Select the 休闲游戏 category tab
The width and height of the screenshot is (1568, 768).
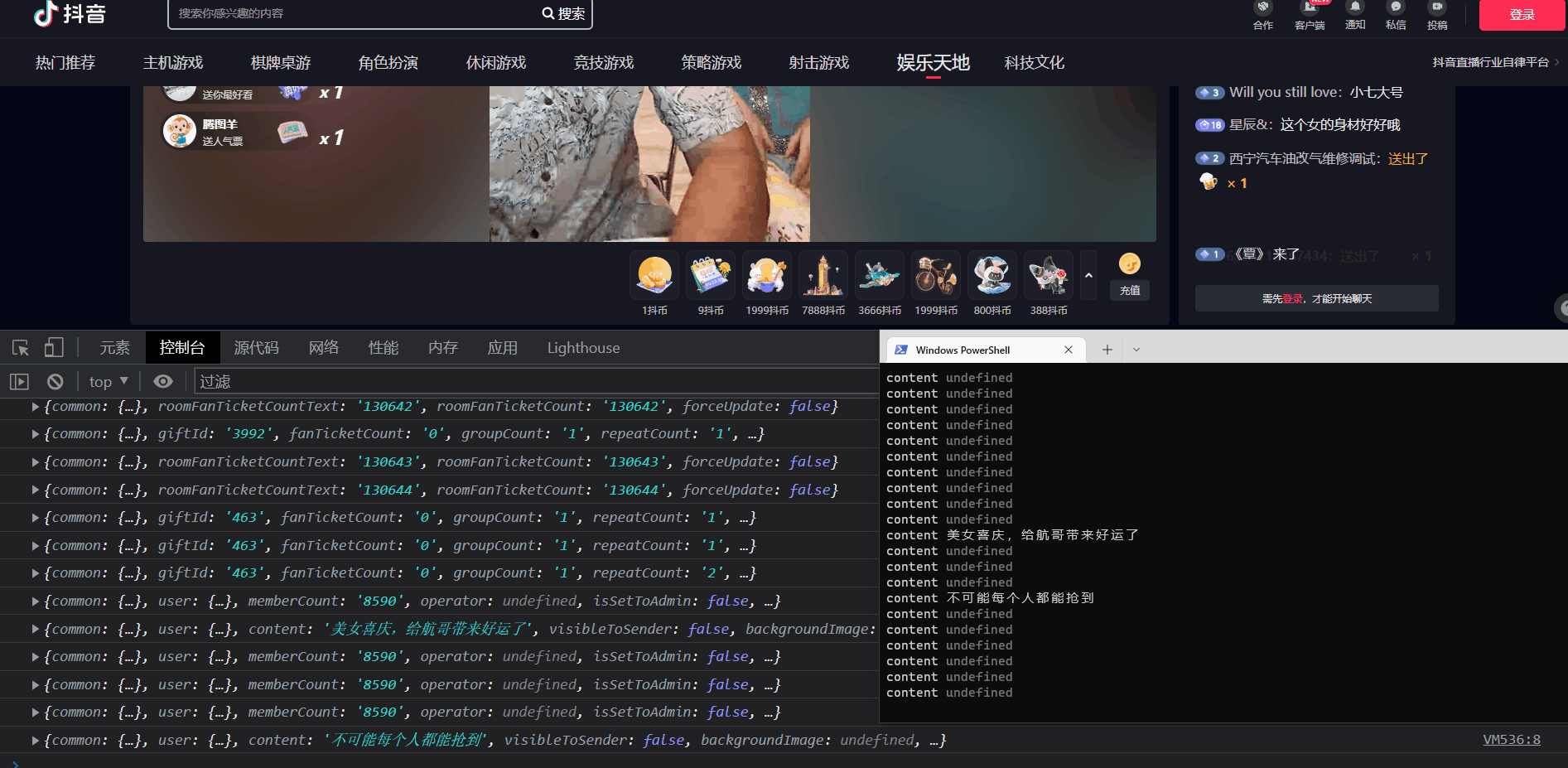point(496,62)
